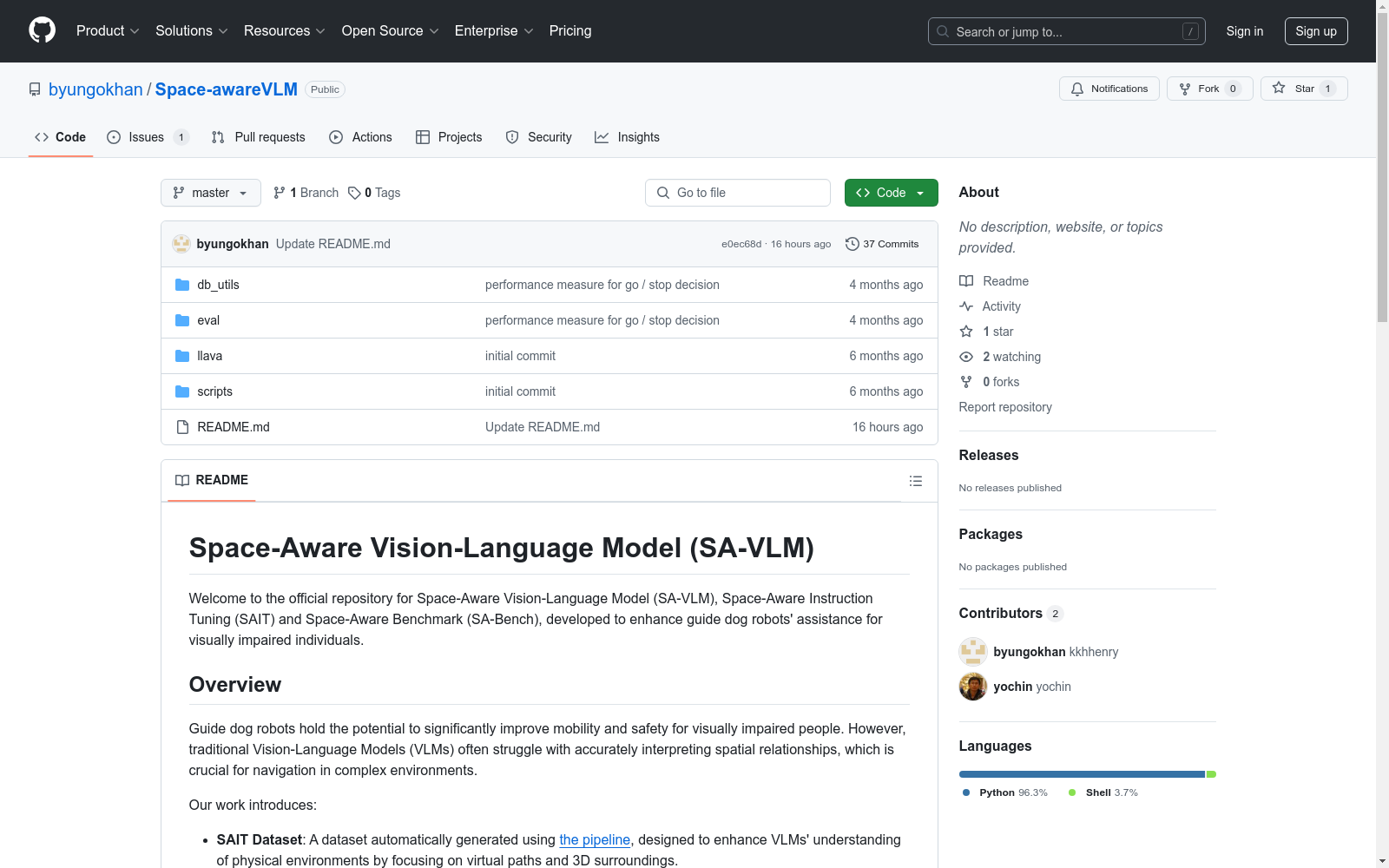Viewport: 1389px width, 868px height.
Task: Click the book icon on README tab
Action: (182, 480)
